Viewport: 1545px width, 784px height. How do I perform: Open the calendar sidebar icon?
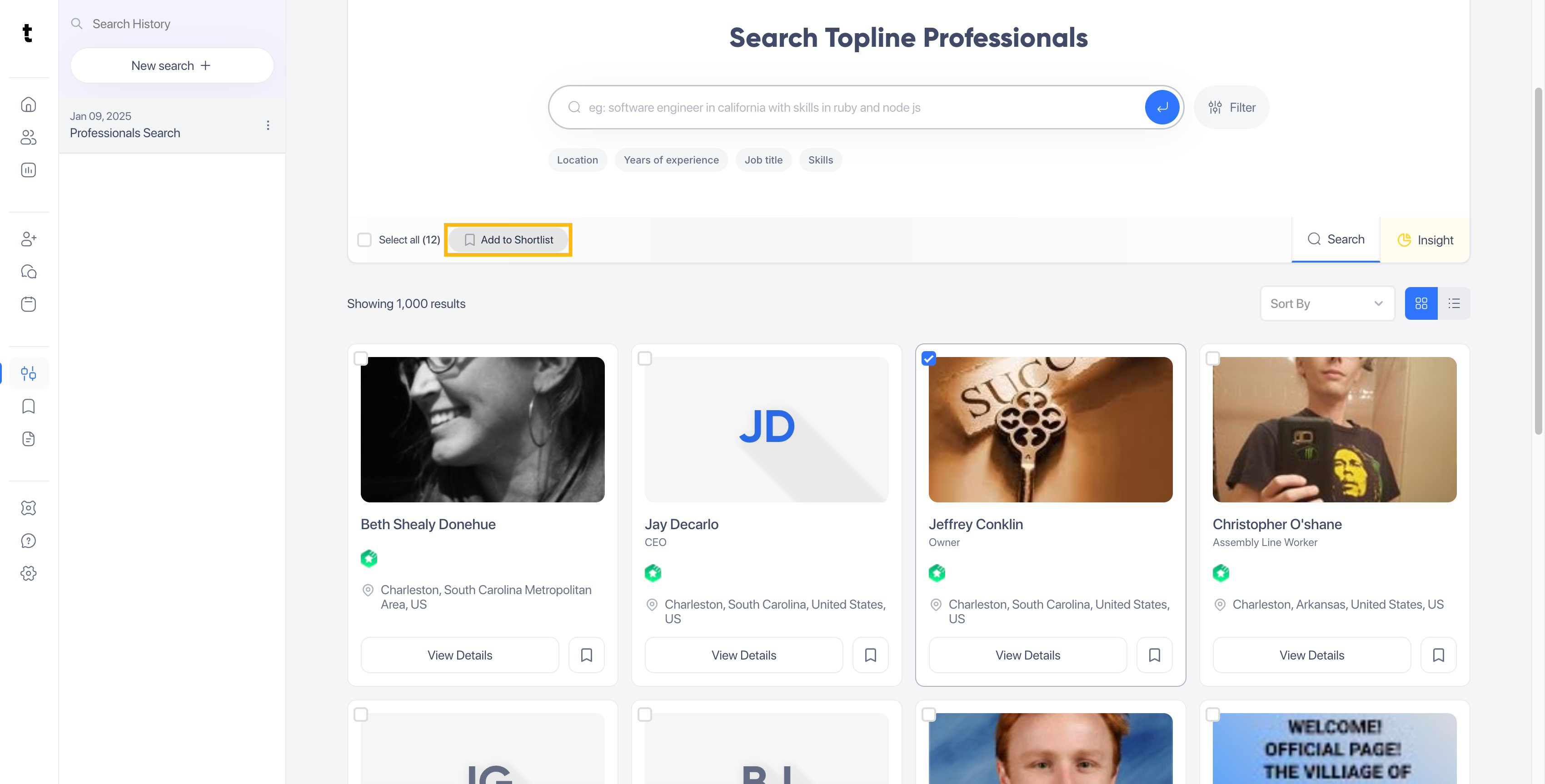click(x=28, y=304)
